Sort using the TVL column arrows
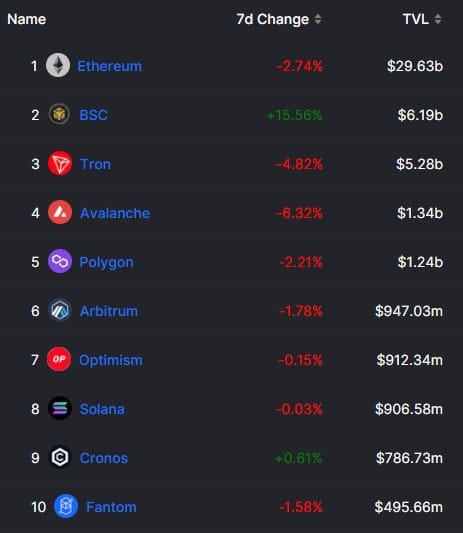Image resolution: width=463 pixels, height=533 pixels. [438, 19]
